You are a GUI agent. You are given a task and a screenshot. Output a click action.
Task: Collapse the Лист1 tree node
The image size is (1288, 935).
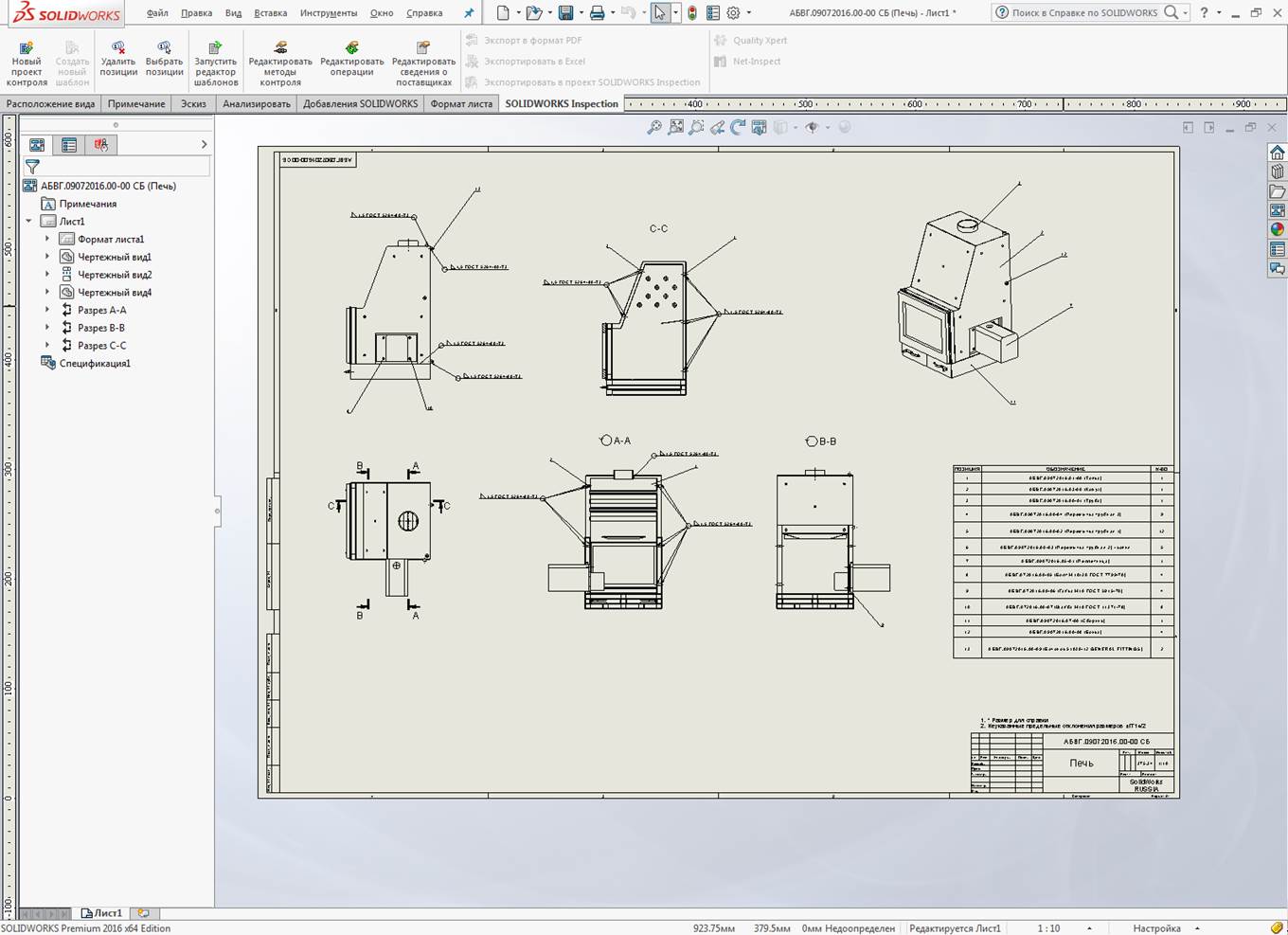coord(29,222)
